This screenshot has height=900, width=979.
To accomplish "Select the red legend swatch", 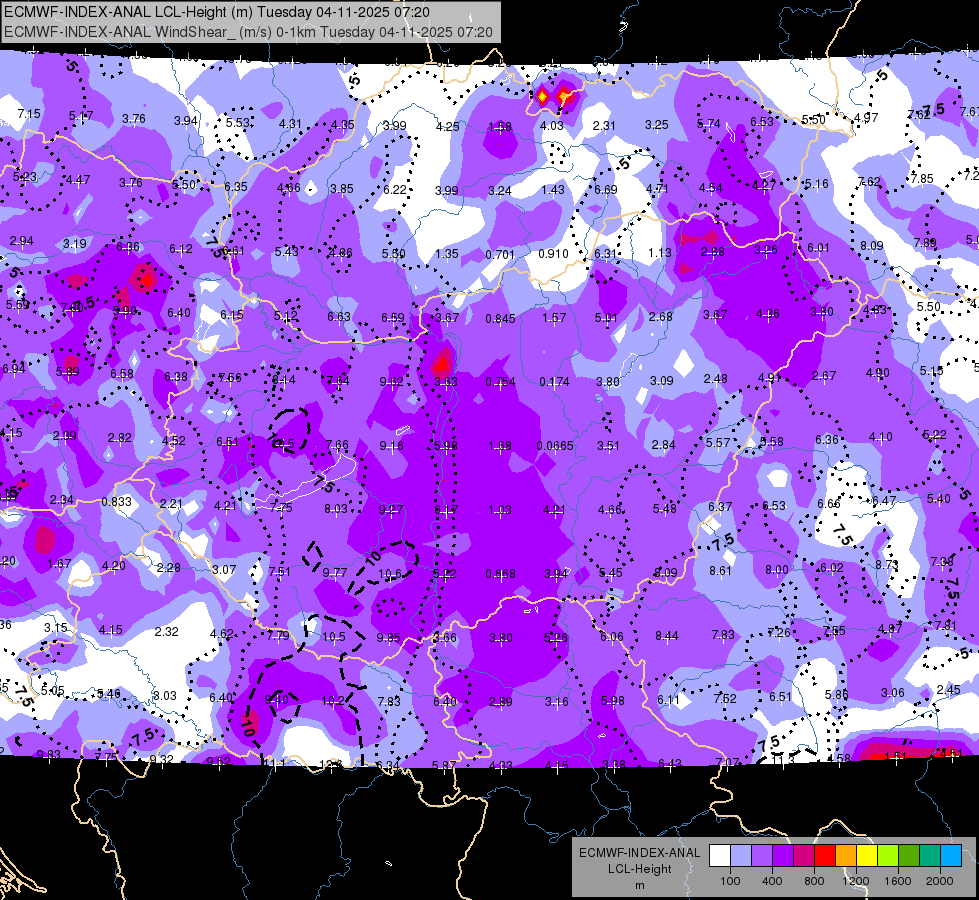I will coord(825,855).
